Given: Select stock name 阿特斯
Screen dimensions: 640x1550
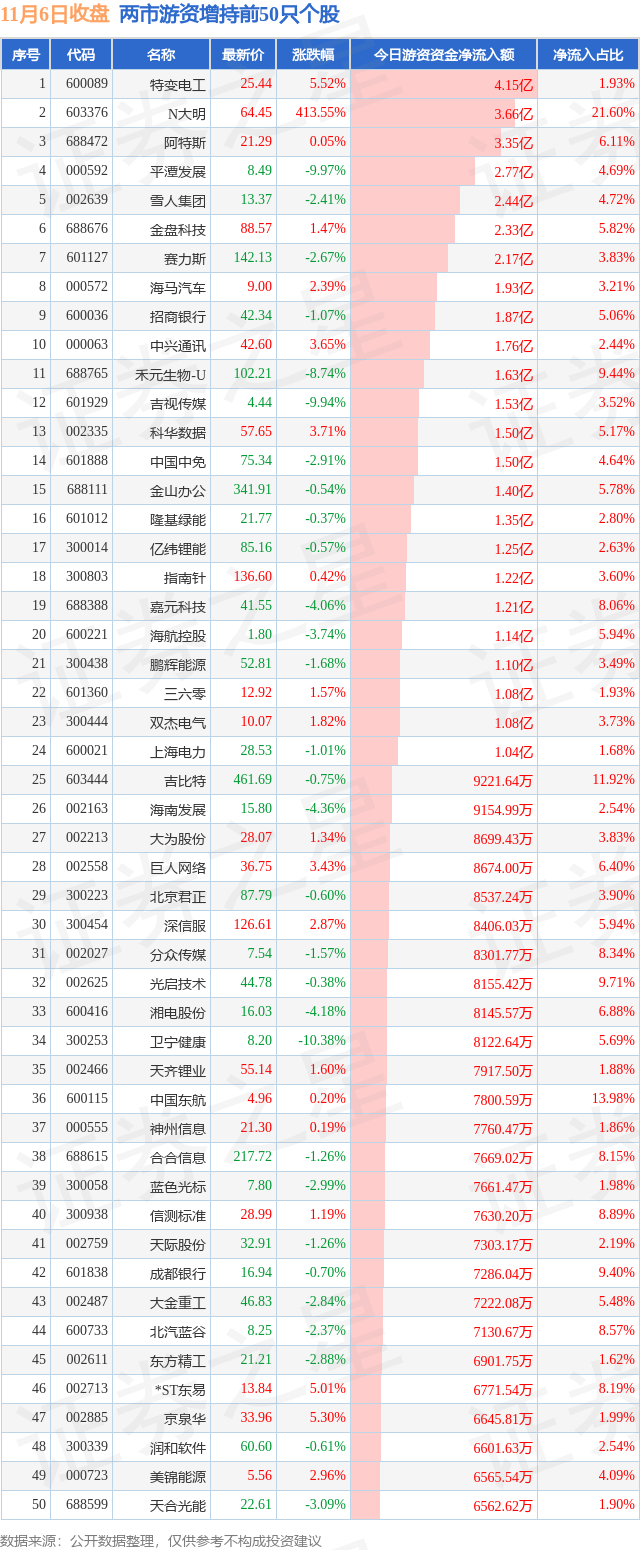Looking at the screenshot, I should coord(185,143).
